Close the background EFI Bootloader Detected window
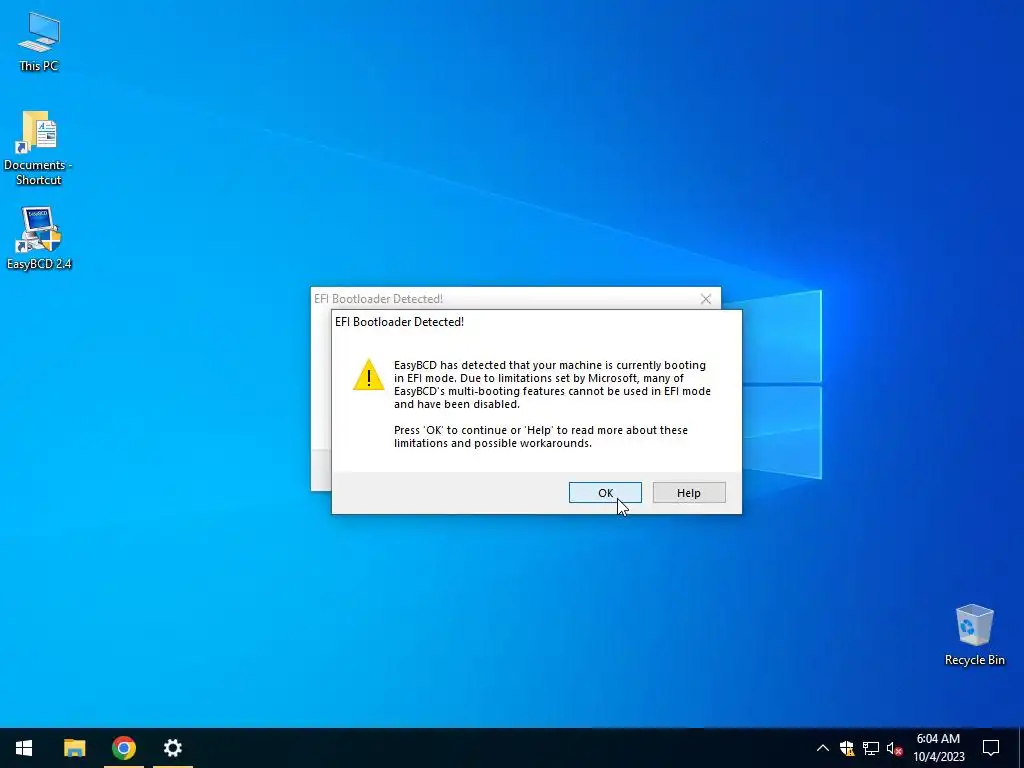 pos(705,299)
